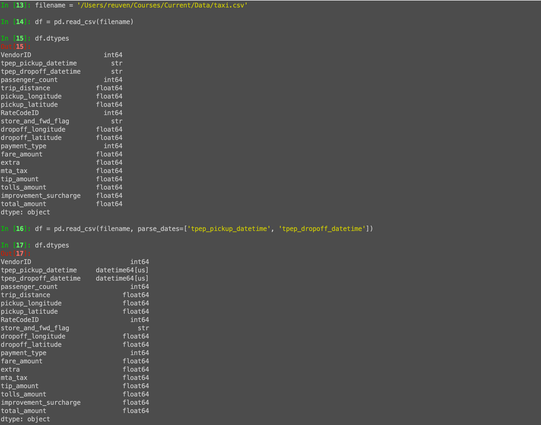541x425 pixels.
Task: Select pickup_longitude in the Out[15] listing
Action: coord(31,96)
